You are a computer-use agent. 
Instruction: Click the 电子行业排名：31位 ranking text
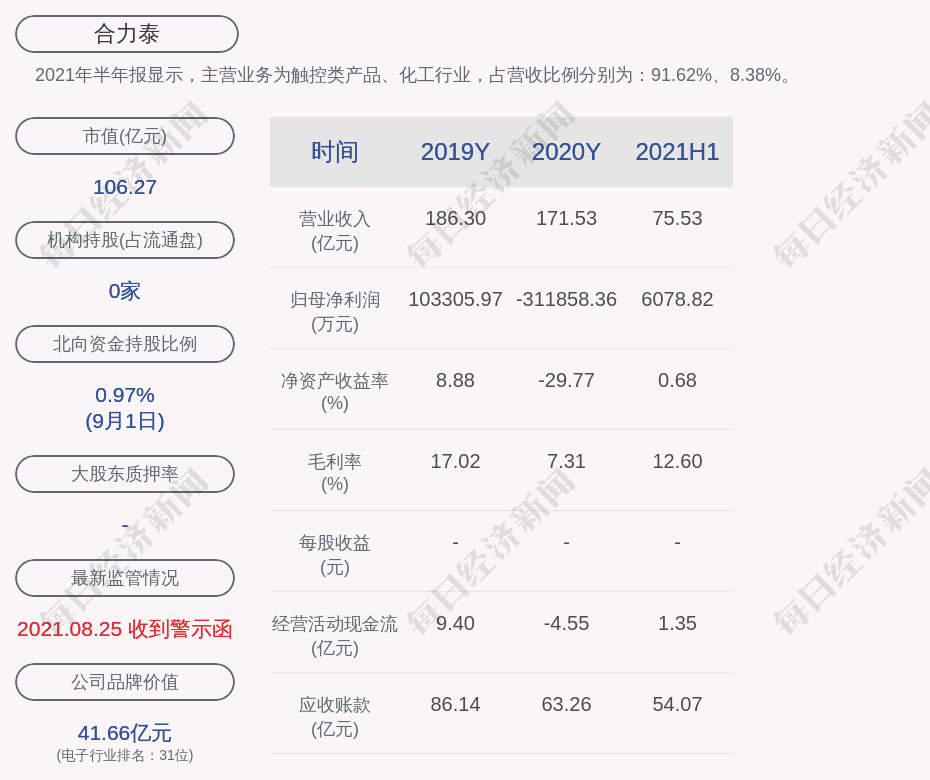[x=125, y=755]
